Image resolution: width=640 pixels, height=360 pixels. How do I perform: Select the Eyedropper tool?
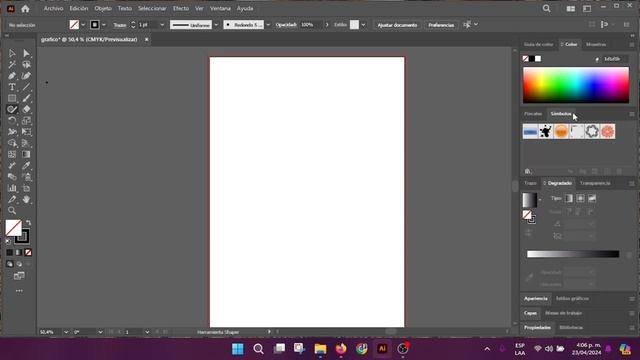coord(27,166)
